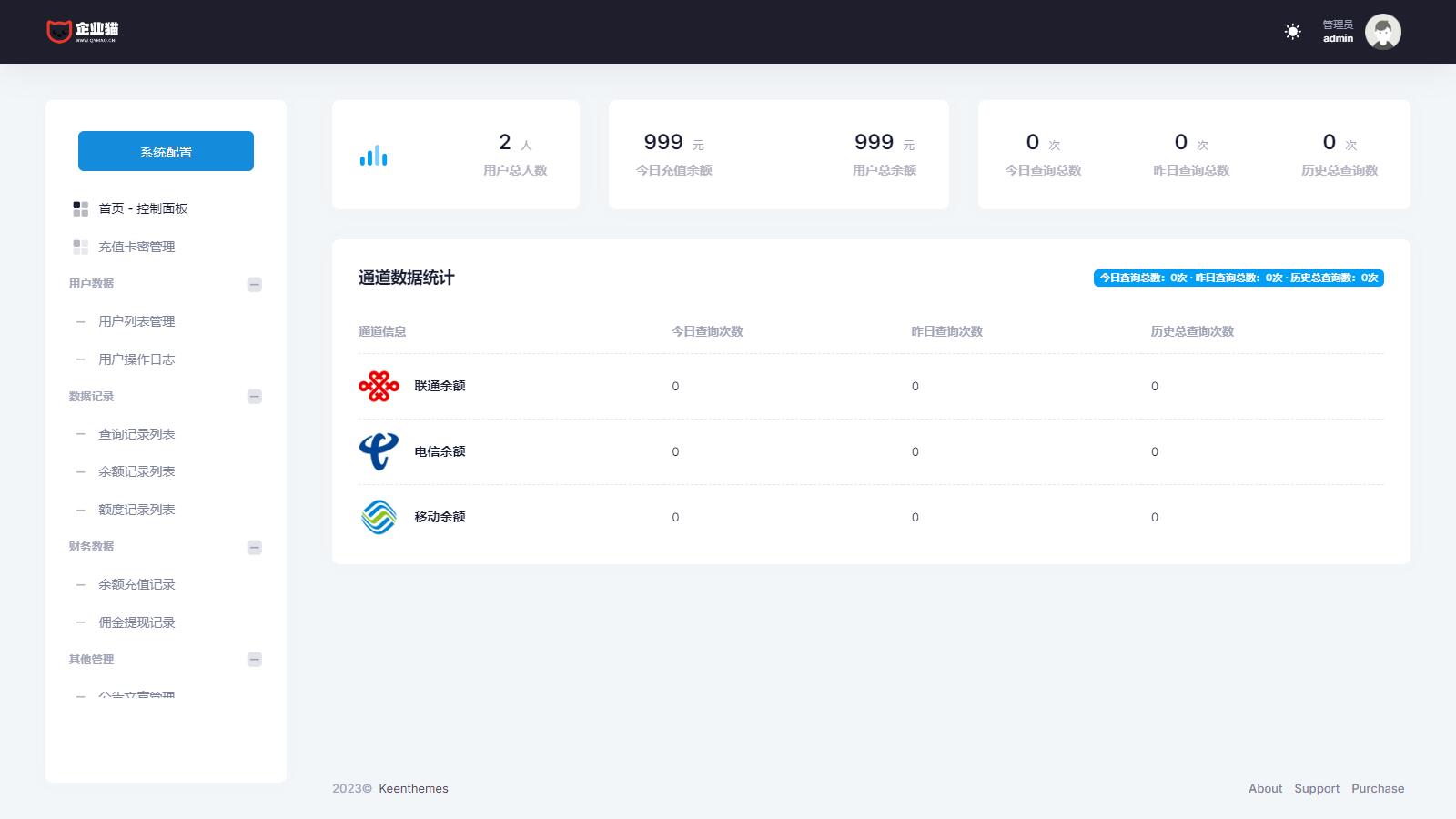Viewport: 1456px width, 819px height.
Task: Open 查询记录列表 in the sidebar
Action: (136, 434)
